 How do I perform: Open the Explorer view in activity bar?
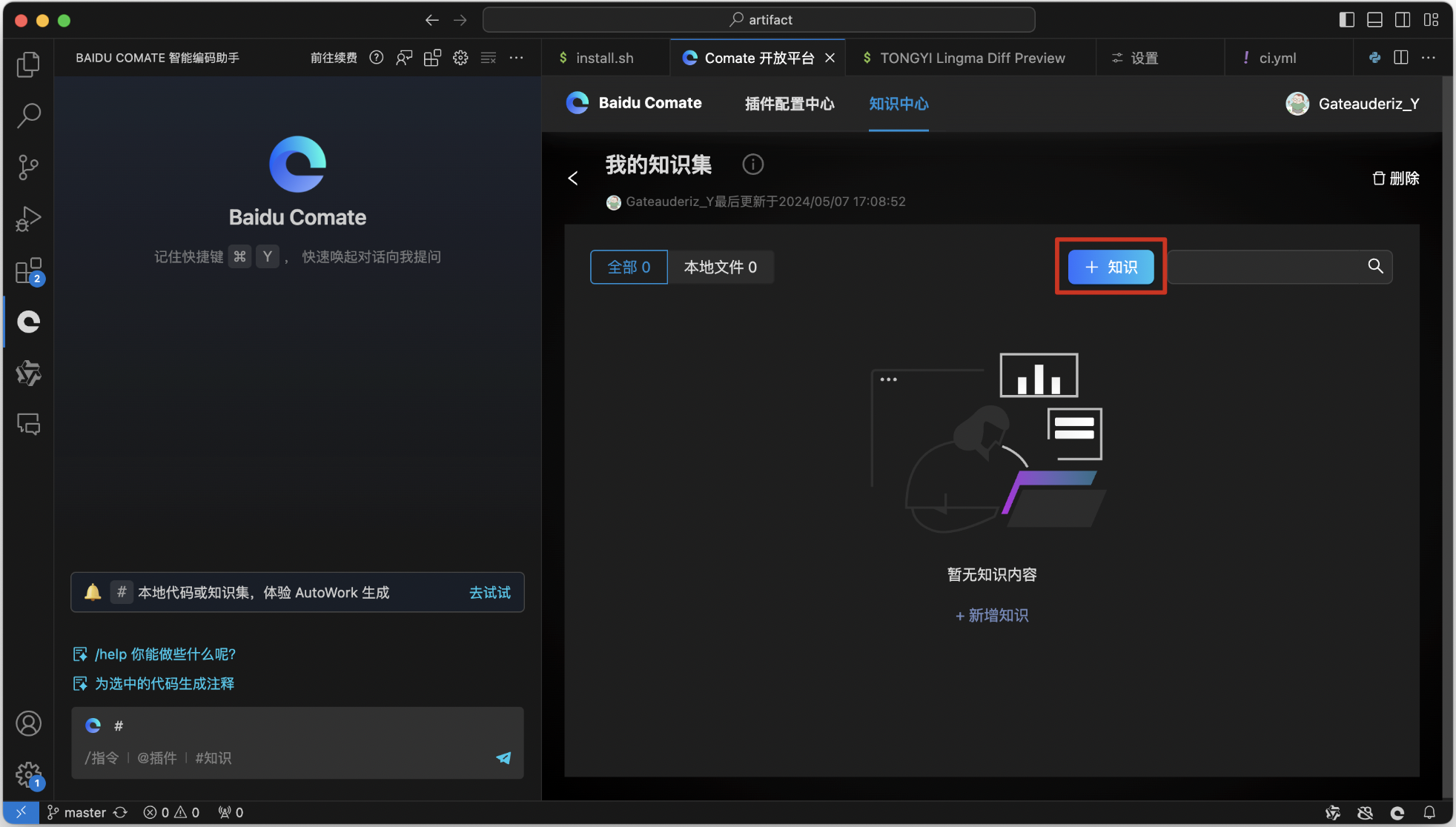pyautogui.click(x=28, y=64)
